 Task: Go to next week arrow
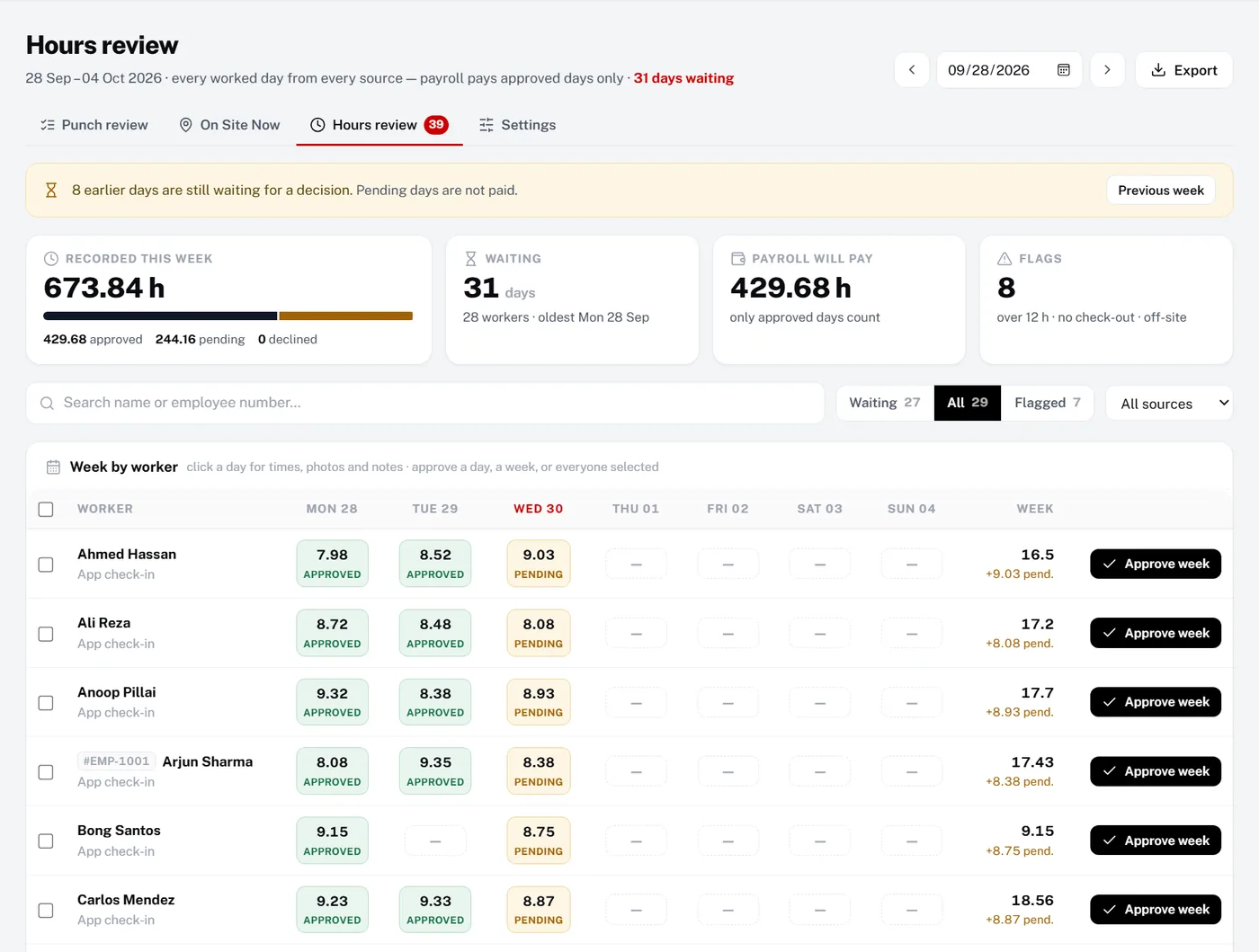point(1107,70)
